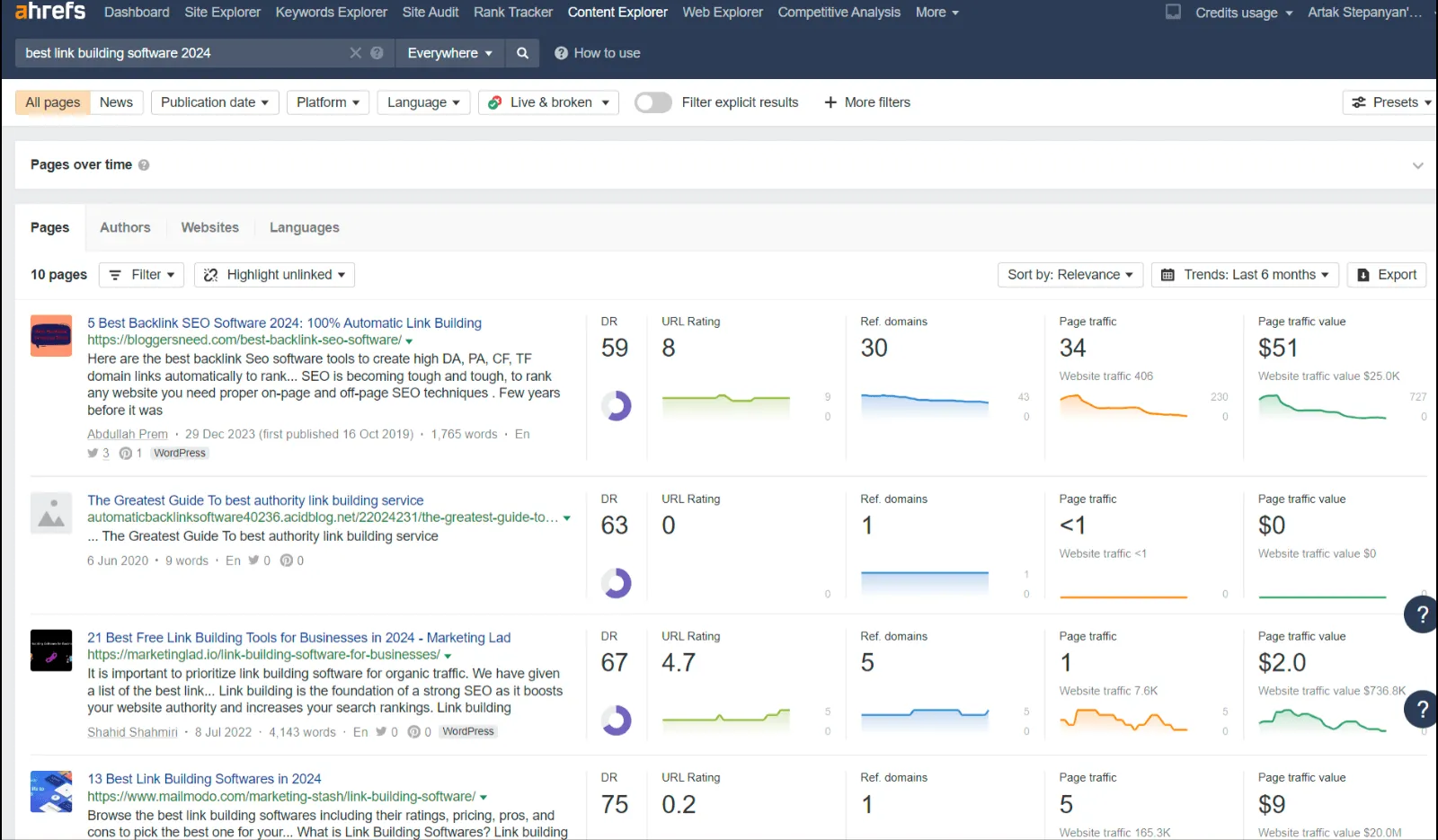Click the Mailmodo result thumbnail
Image resolution: width=1438 pixels, height=840 pixels.
coord(51,791)
